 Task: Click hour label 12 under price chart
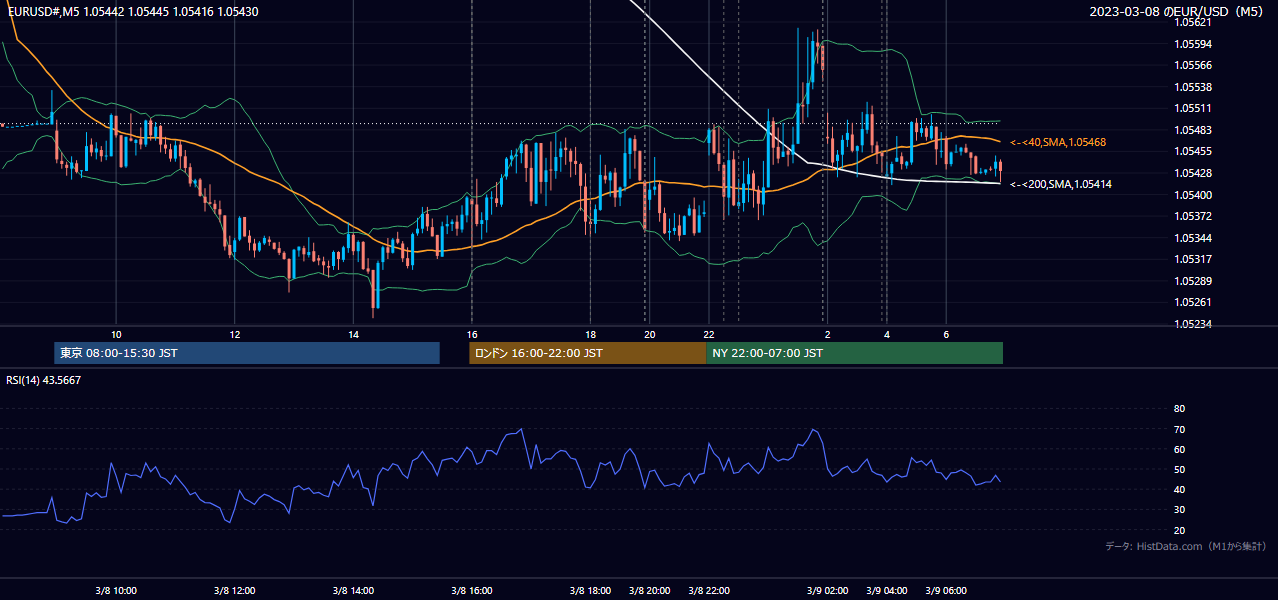tap(234, 334)
